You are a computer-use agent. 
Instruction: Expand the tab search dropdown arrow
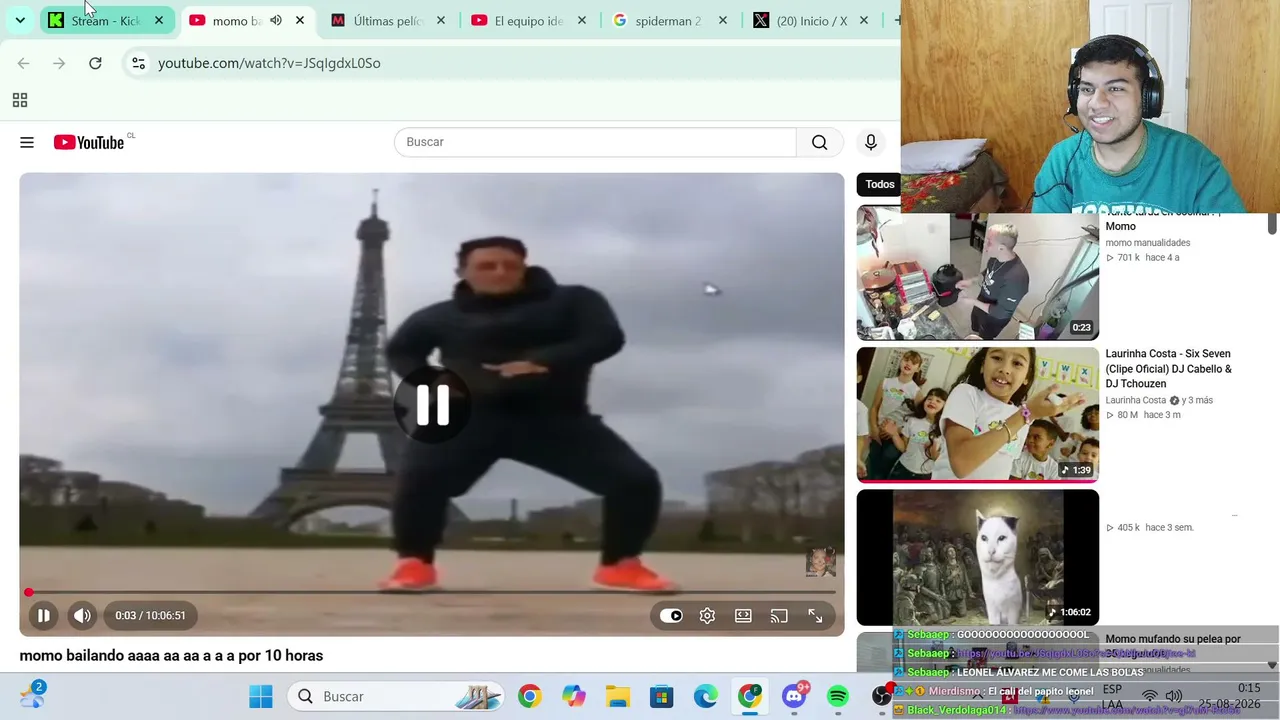(20, 20)
